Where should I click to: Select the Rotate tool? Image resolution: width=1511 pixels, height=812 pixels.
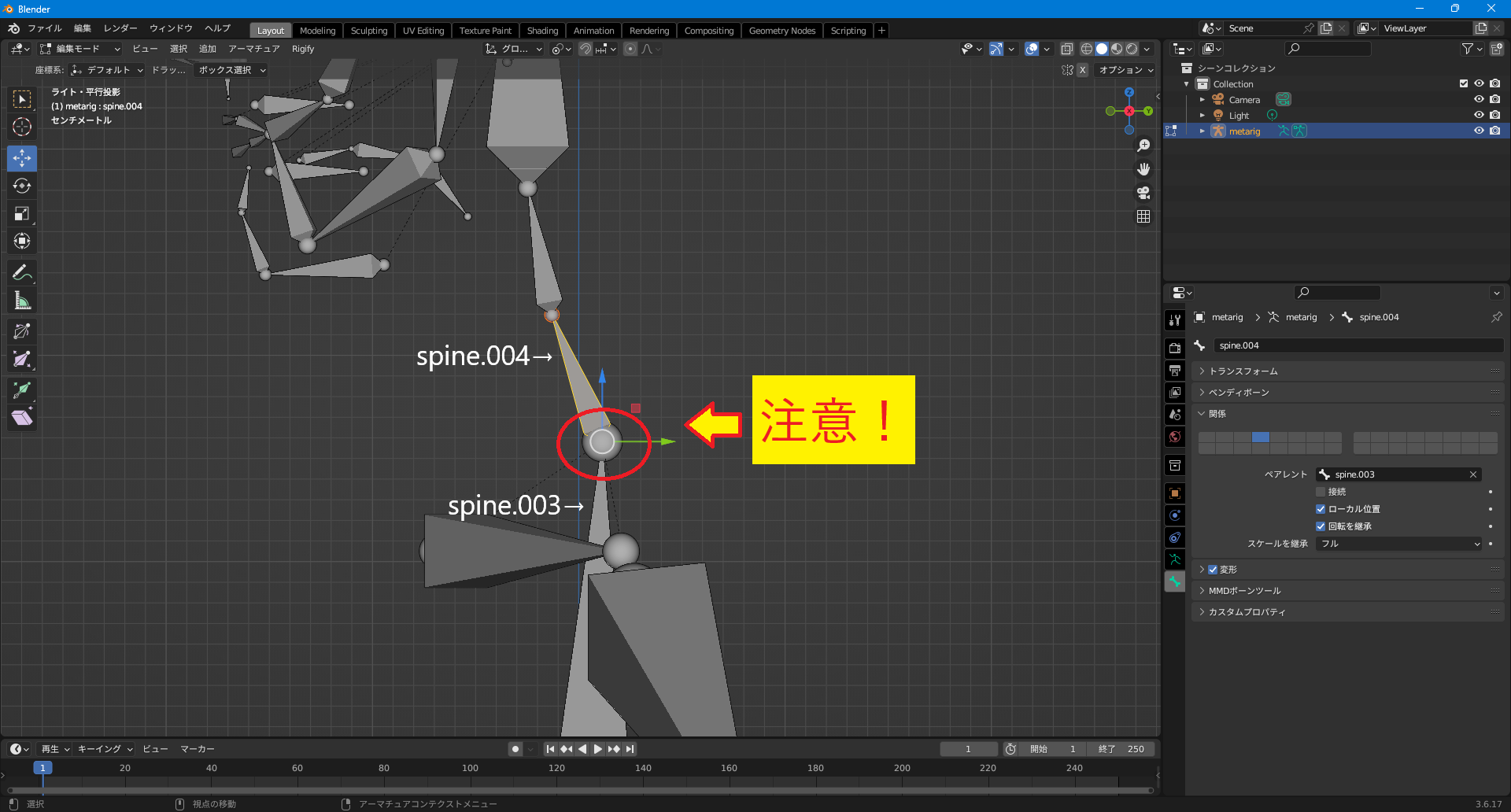click(x=22, y=186)
